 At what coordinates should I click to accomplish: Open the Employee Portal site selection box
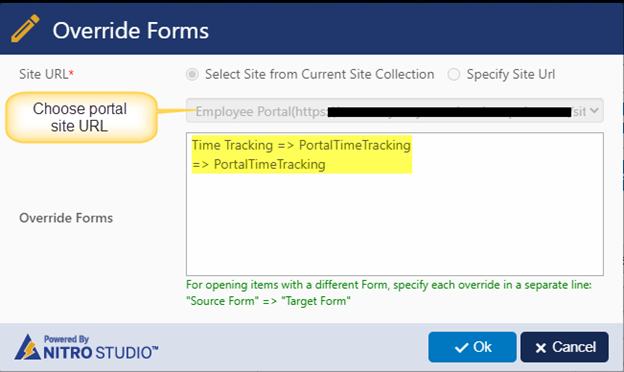[395, 111]
